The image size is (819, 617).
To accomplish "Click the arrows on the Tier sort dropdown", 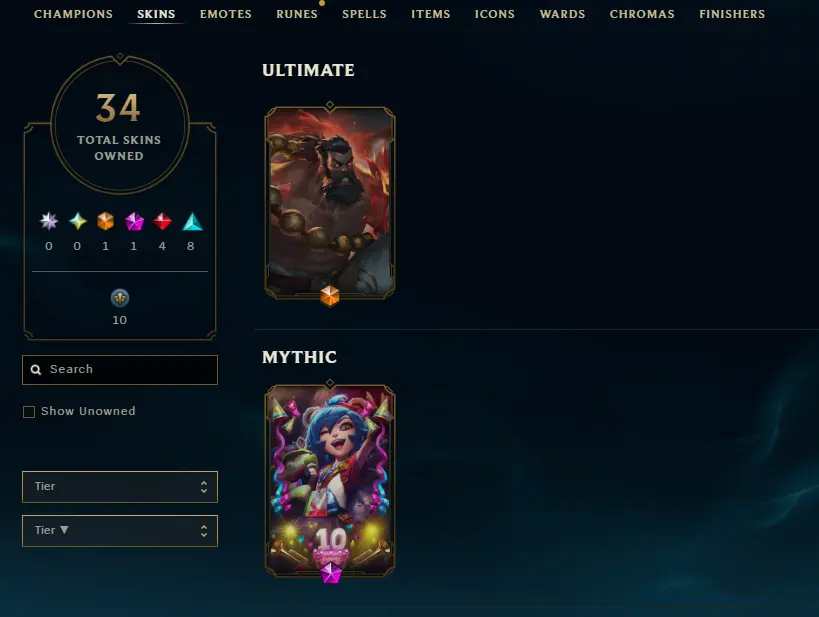I will [204, 531].
